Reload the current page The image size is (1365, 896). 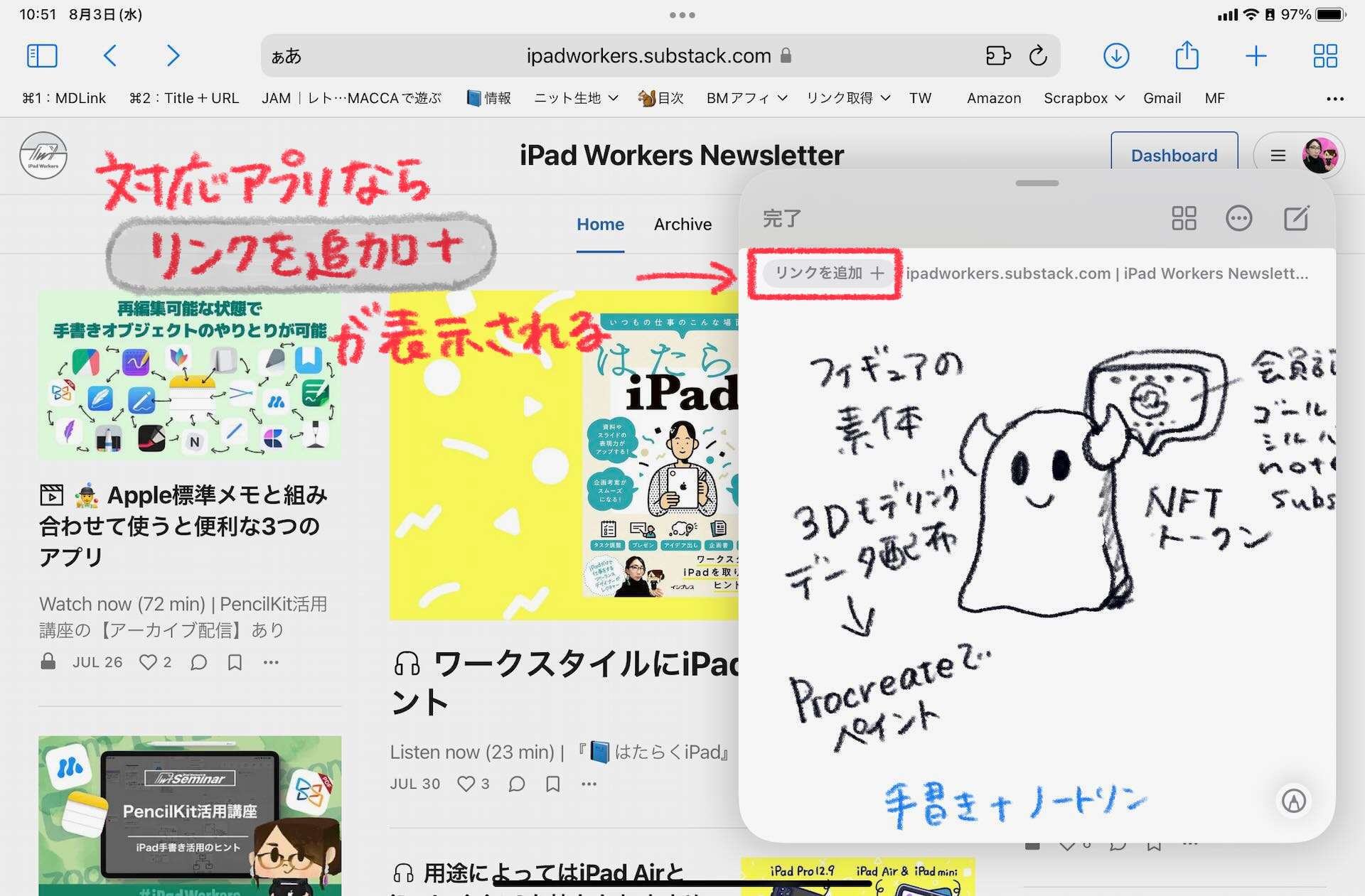tap(1038, 55)
